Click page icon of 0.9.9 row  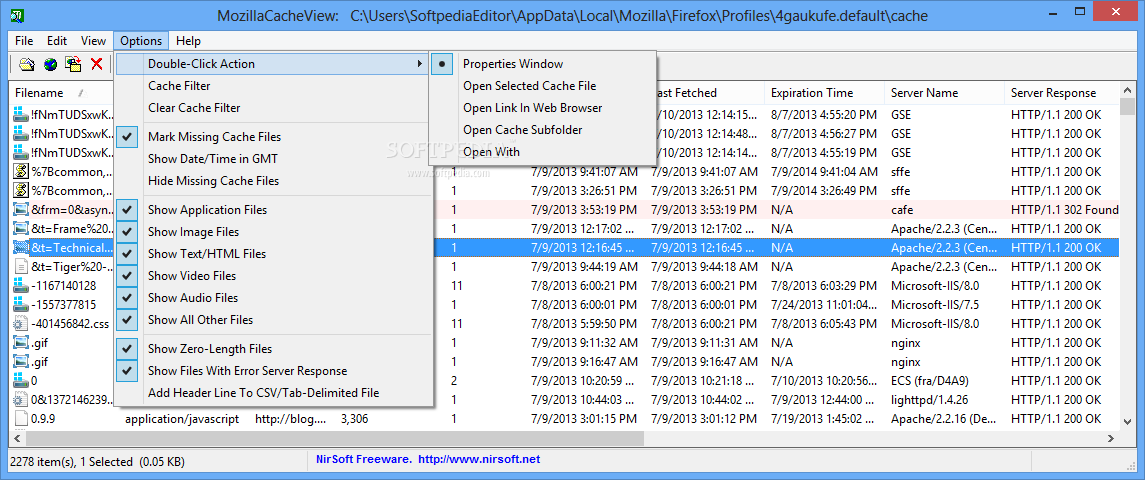21,419
